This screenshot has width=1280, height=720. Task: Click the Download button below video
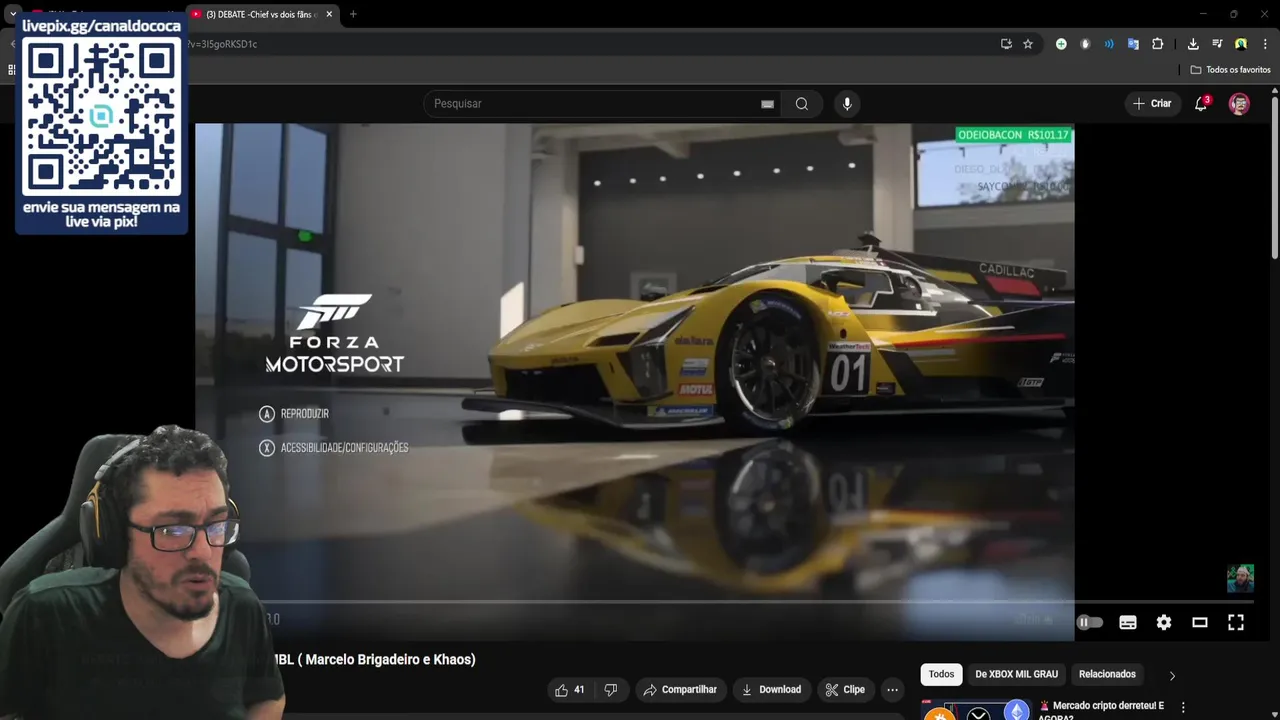click(771, 690)
